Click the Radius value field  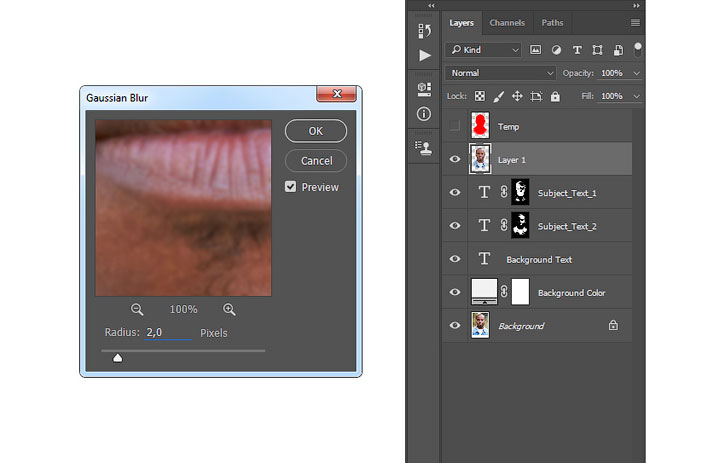pyautogui.click(x=167, y=333)
